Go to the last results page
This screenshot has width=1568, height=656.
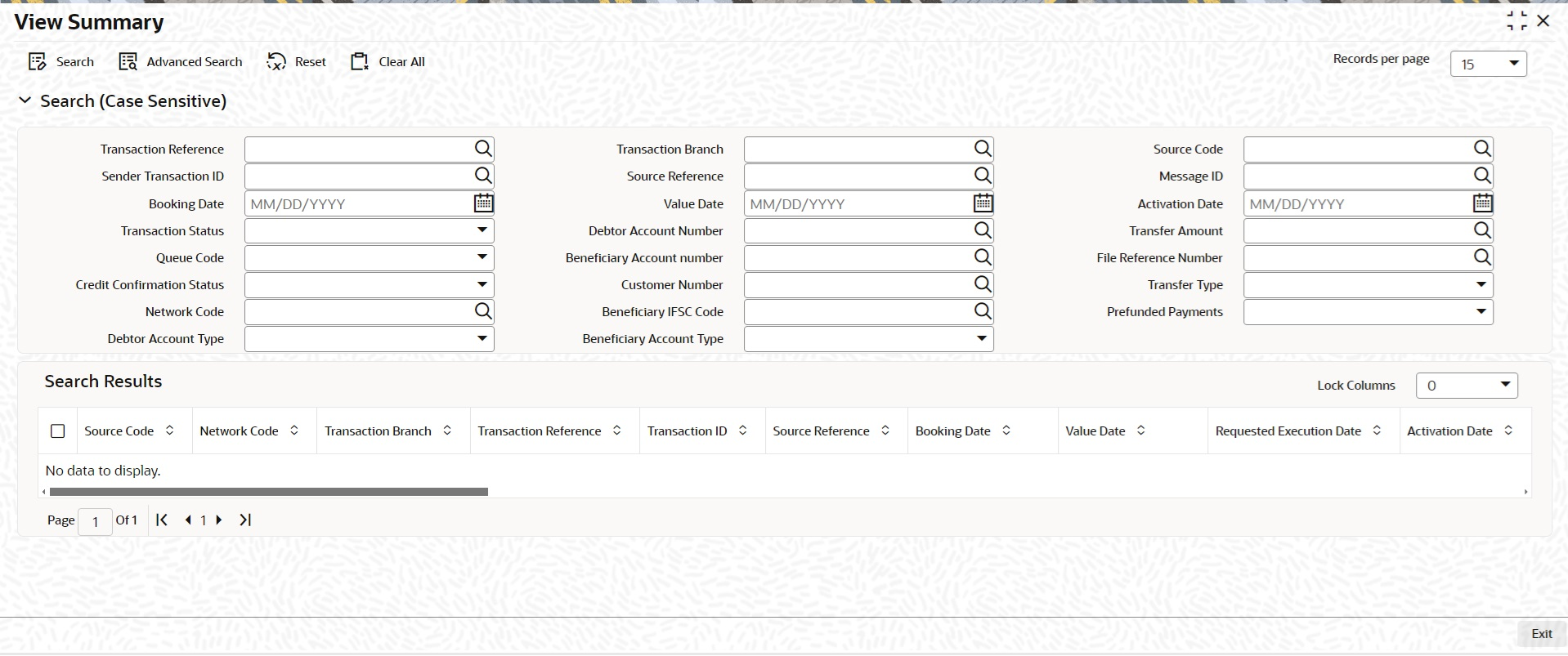pos(245,520)
